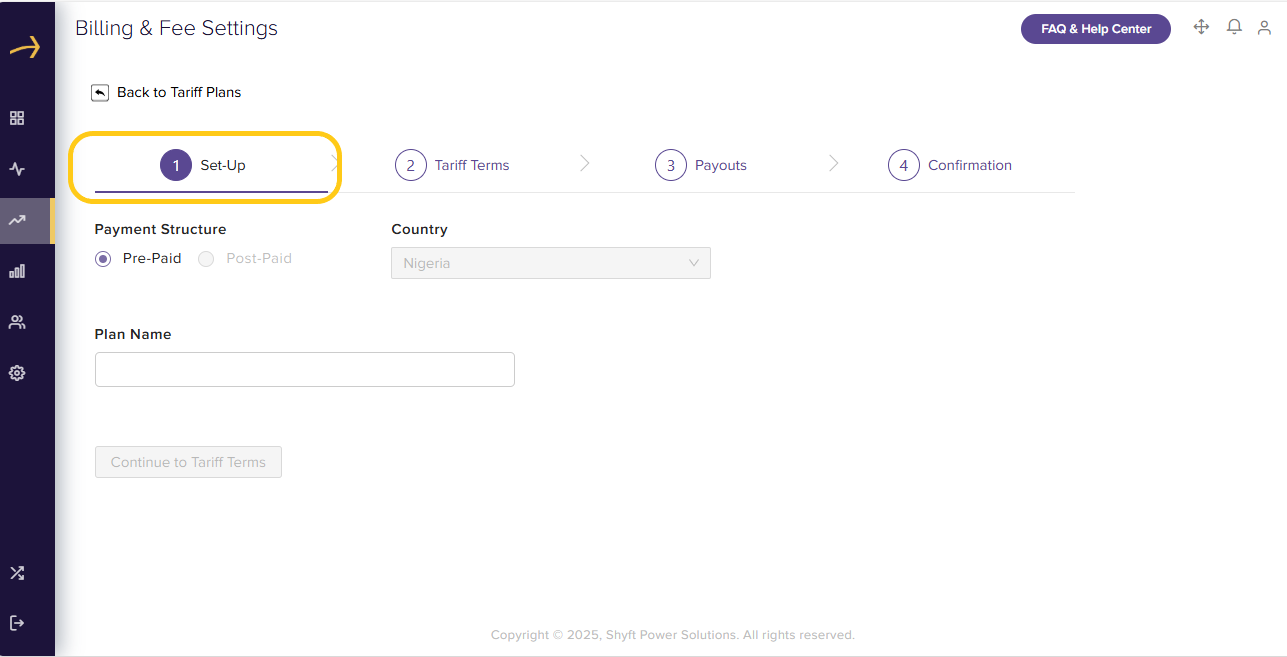
Task: Go to the Confirmation step tab
Action: [950, 165]
